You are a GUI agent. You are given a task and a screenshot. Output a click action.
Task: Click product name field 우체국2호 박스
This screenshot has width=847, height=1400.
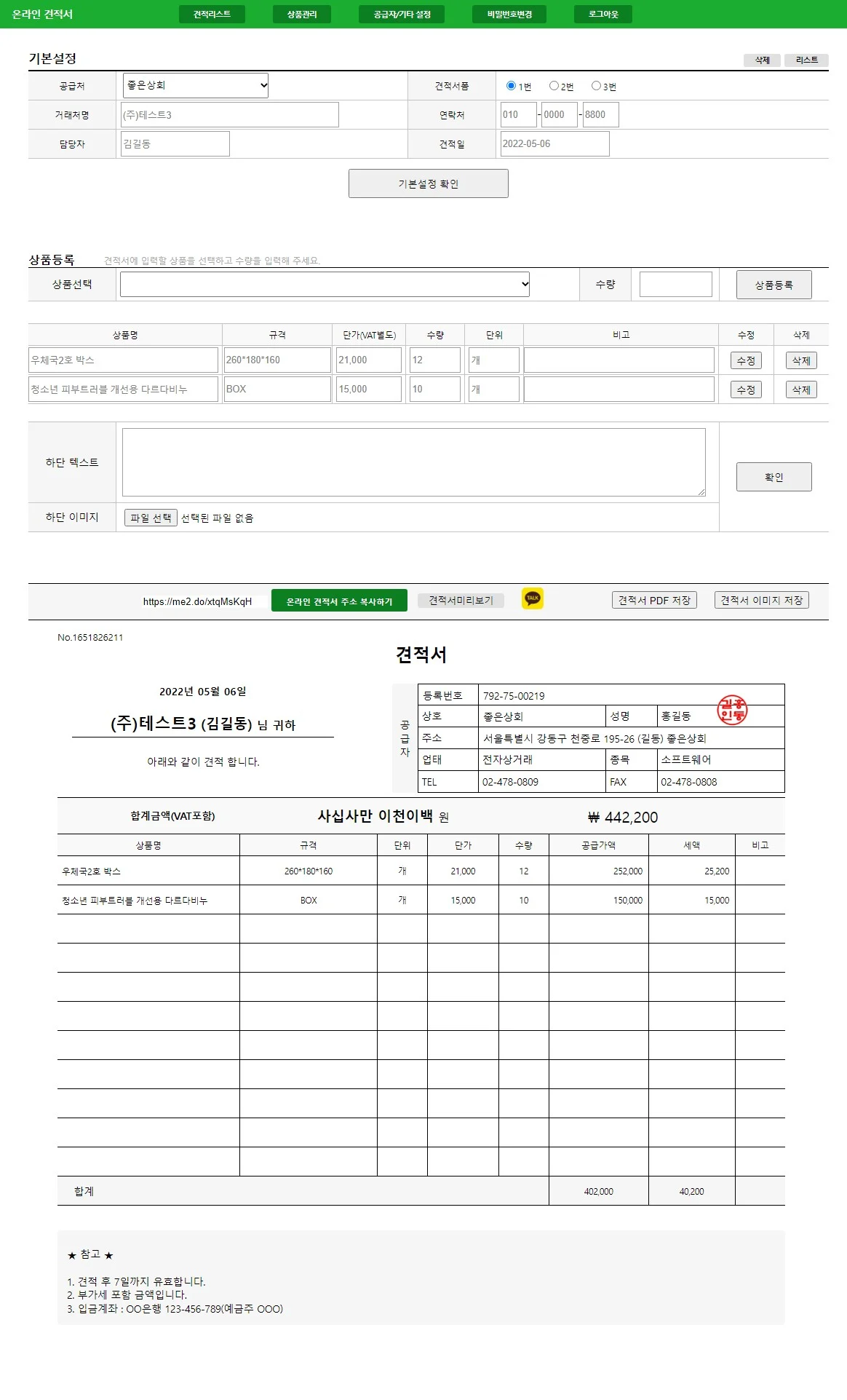click(x=123, y=360)
